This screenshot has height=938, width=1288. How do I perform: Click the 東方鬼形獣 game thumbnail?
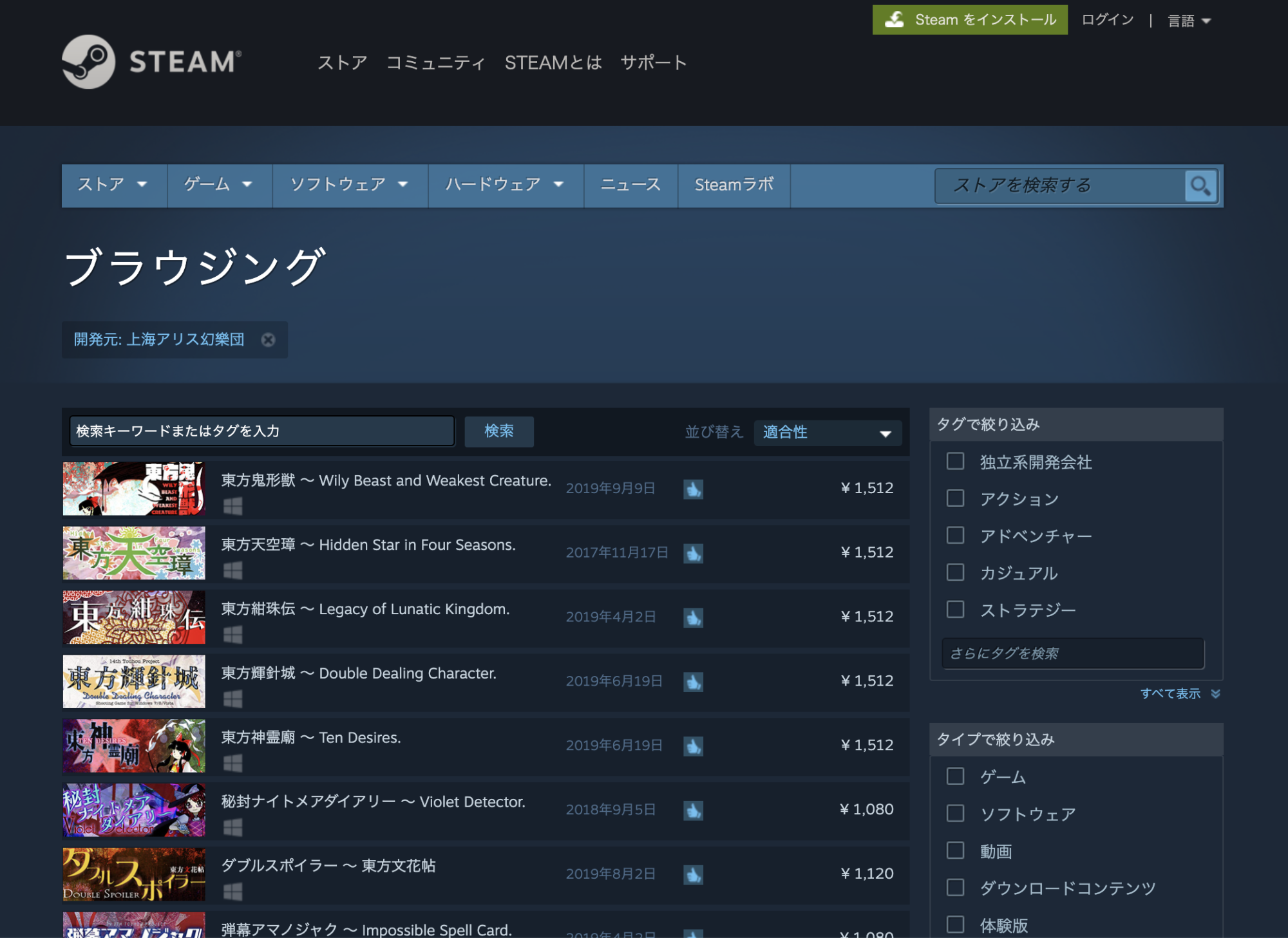pos(134,489)
